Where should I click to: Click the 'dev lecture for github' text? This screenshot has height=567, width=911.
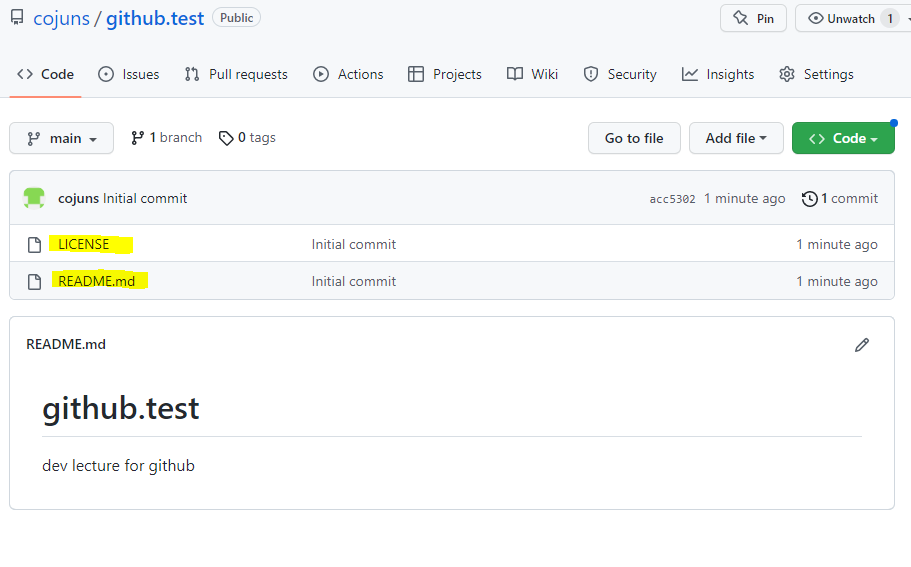click(119, 466)
